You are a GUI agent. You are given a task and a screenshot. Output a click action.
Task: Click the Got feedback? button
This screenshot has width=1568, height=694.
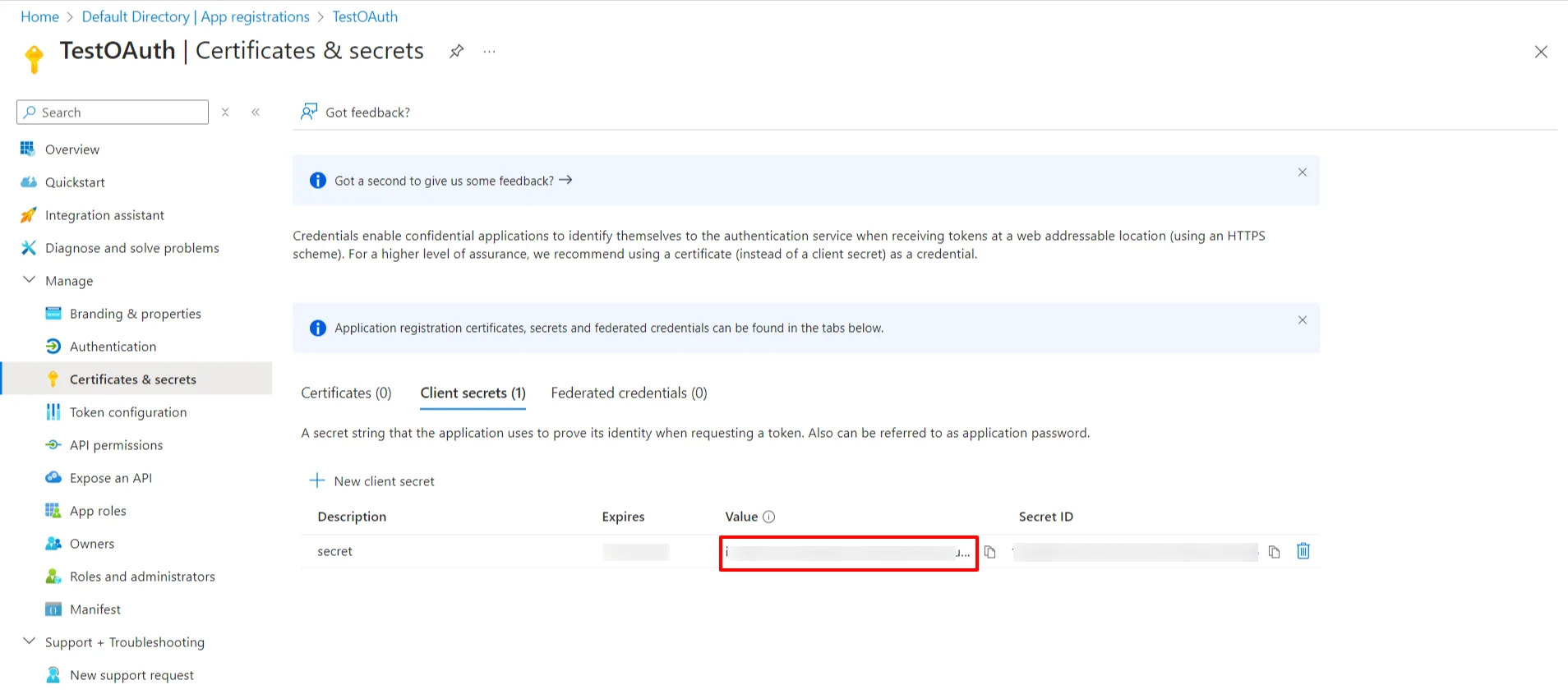(x=355, y=113)
